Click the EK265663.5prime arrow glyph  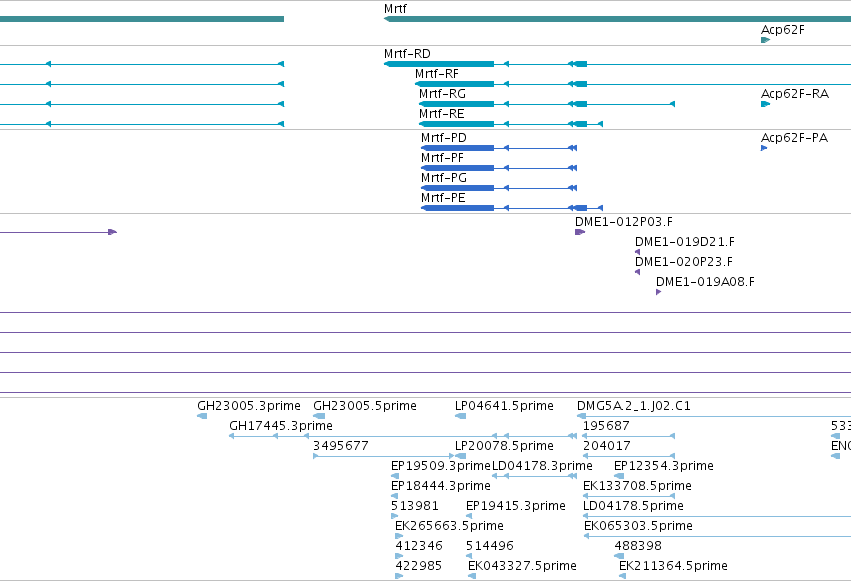(x=399, y=536)
